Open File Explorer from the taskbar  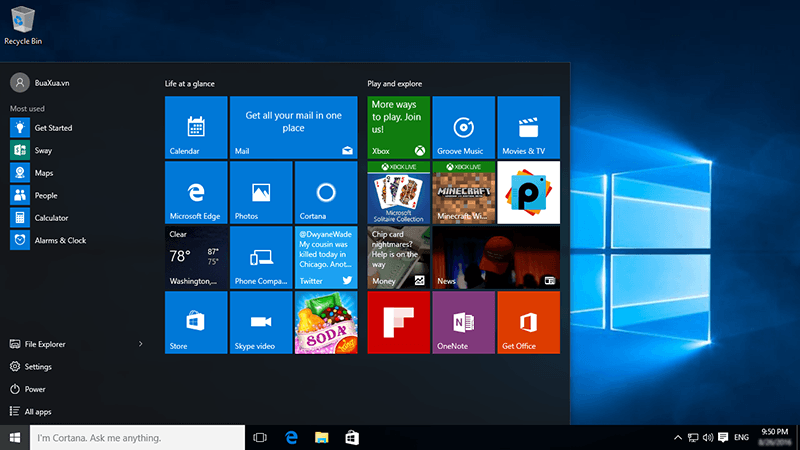coord(321,438)
